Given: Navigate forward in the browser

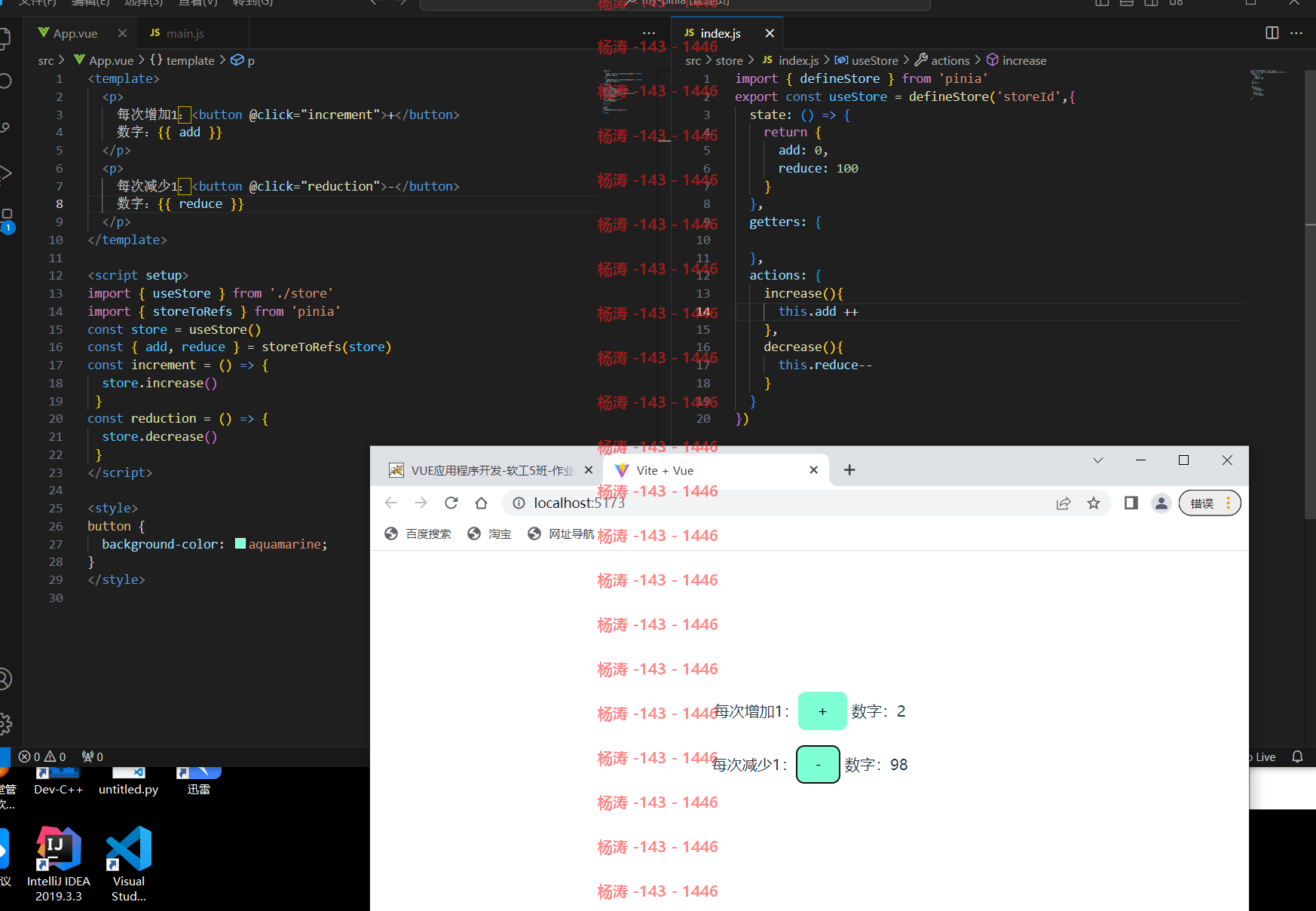Looking at the screenshot, I should point(421,503).
